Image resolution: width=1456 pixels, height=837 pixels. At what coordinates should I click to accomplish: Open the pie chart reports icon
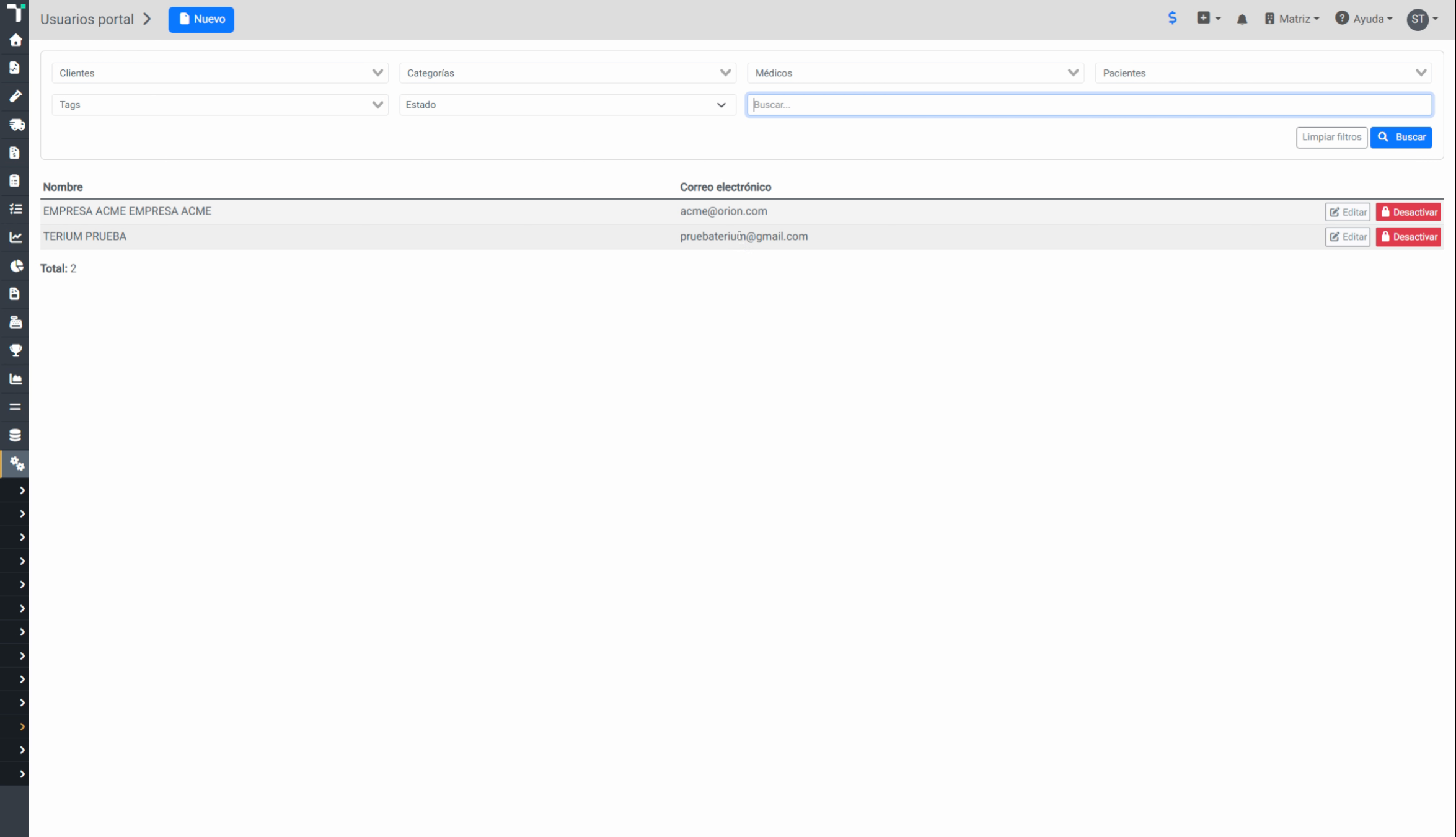pyautogui.click(x=16, y=266)
